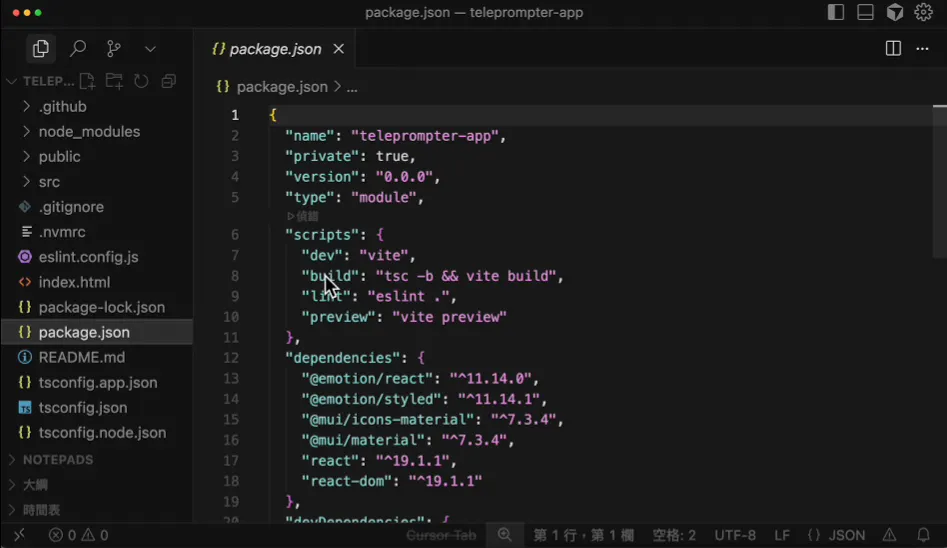
Task: Click the debug codelens above scripts
Action: 303,216
